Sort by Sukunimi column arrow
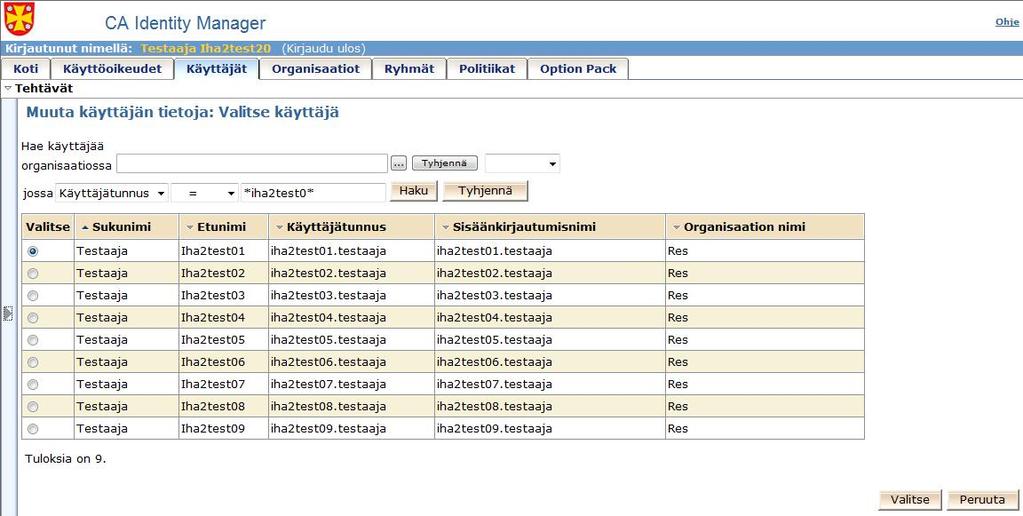 tap(85, 227)
